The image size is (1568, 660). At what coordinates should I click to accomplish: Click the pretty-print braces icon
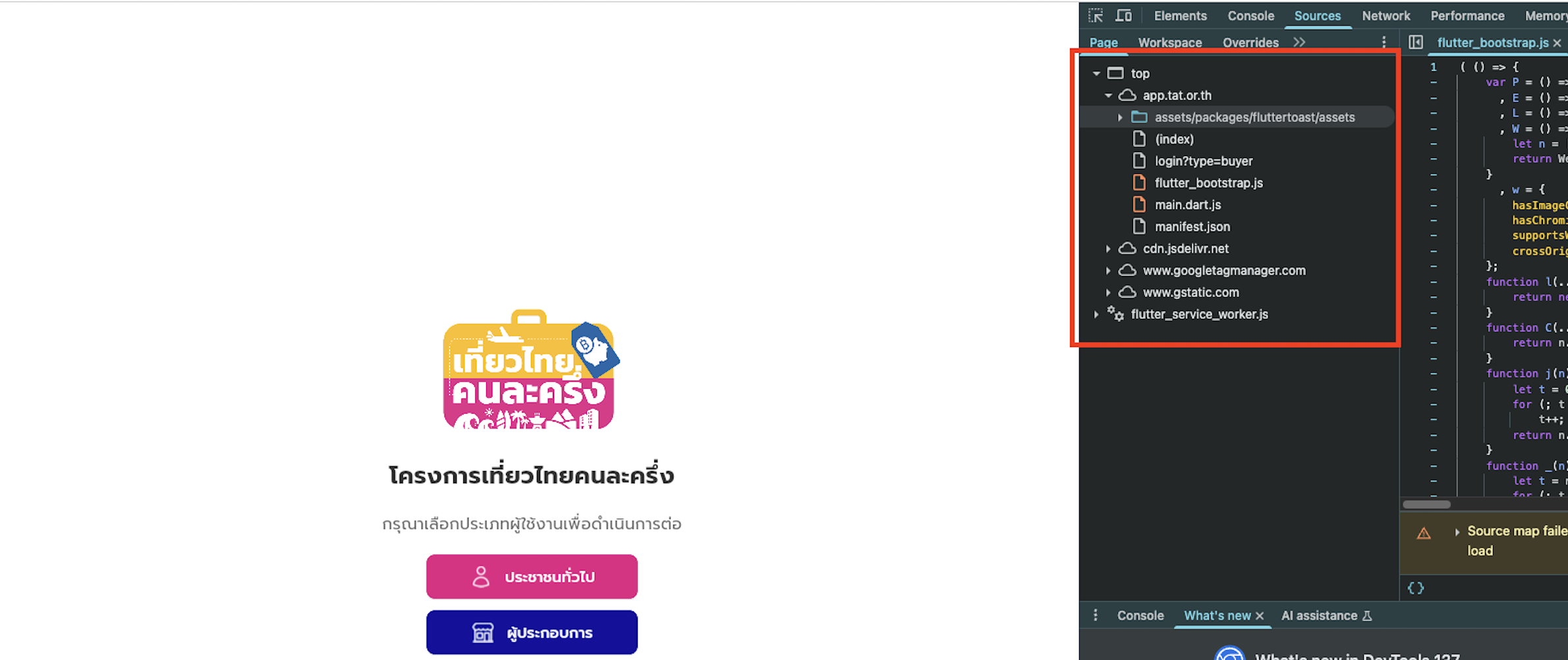click(x=1416, y=588)
